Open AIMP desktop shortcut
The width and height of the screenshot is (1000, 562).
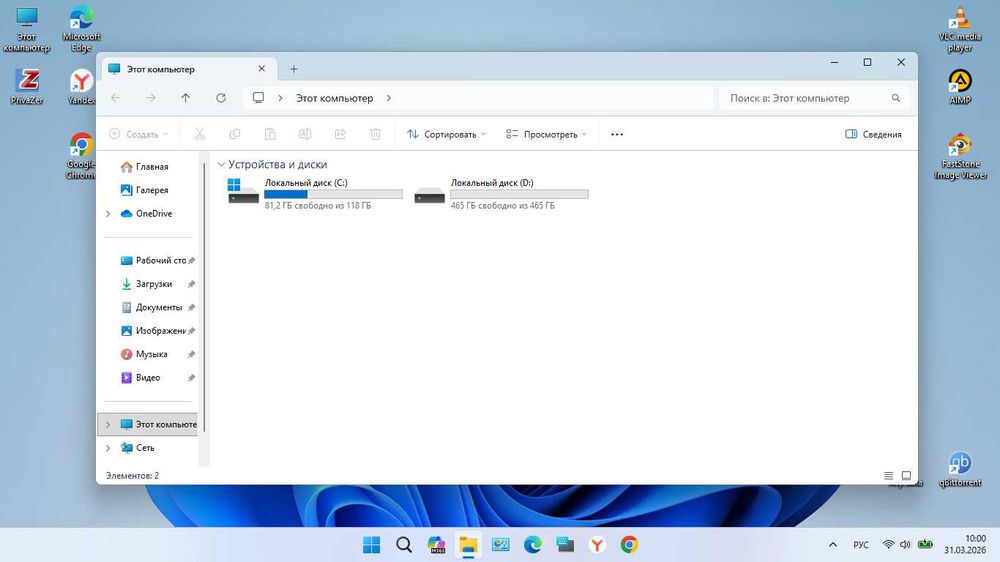click(960, 87)
